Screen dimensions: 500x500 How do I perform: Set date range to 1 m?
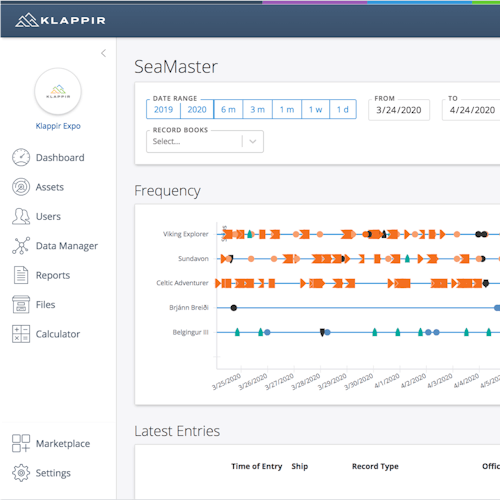287,109
